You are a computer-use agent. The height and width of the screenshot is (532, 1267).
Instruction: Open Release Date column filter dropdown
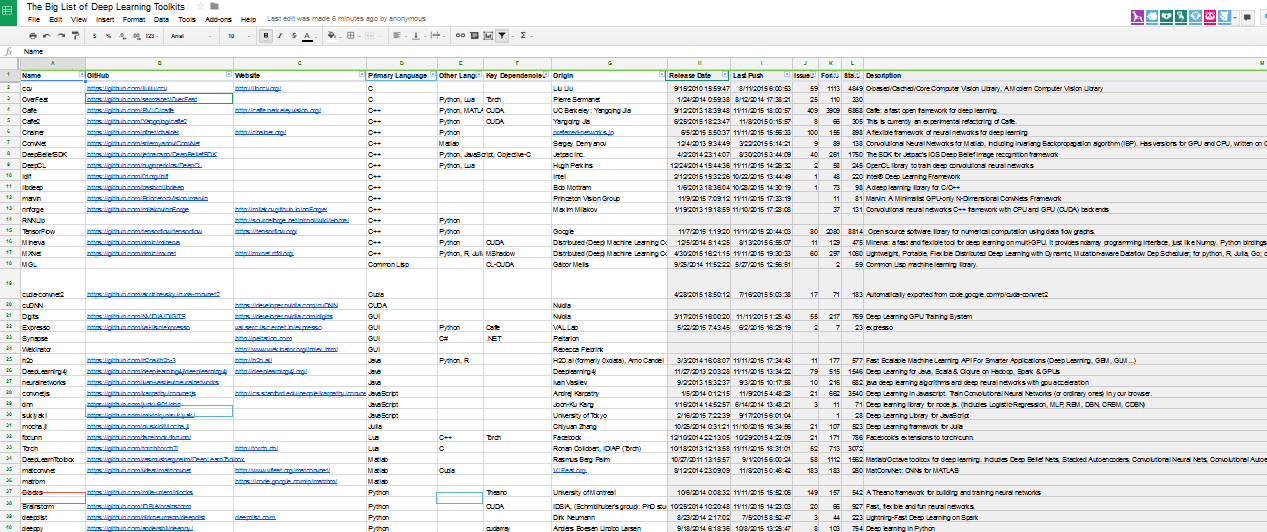click(x=725, y=75)
